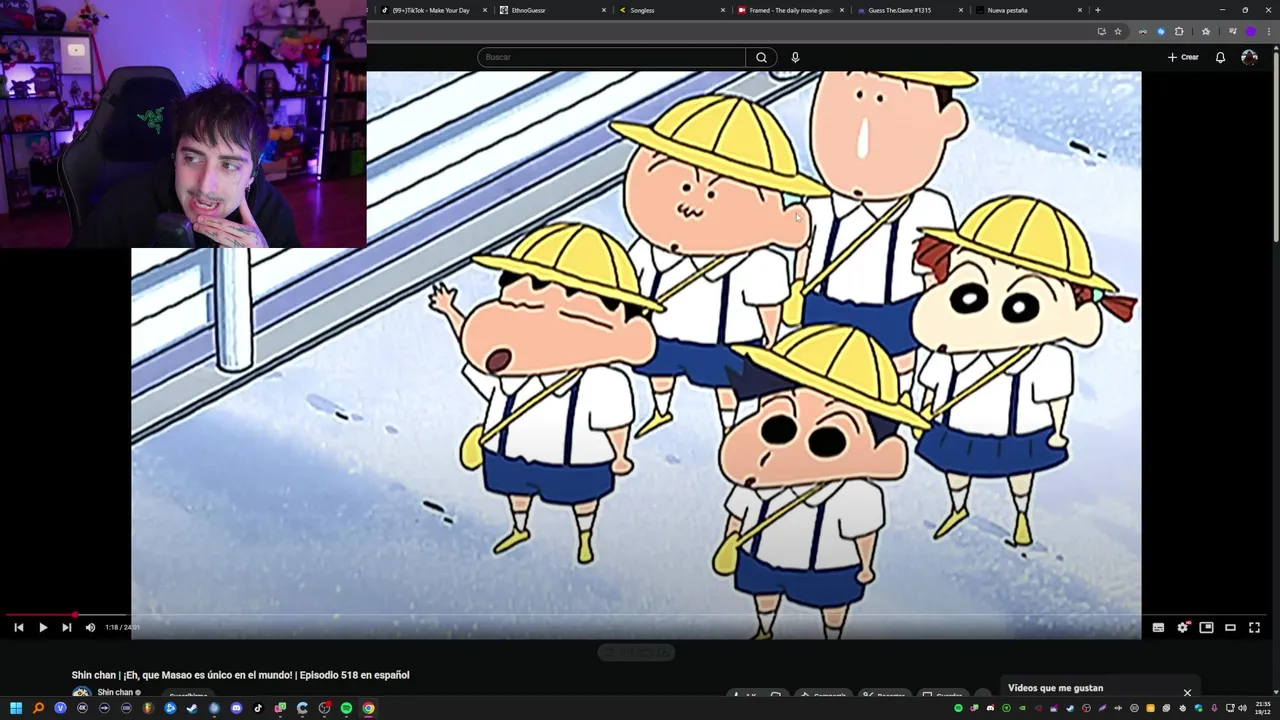The width and height of the screenshot is (1280, 720).
Task: Click the Videos que me gustan heading
Action: [x=1055, y=688]
